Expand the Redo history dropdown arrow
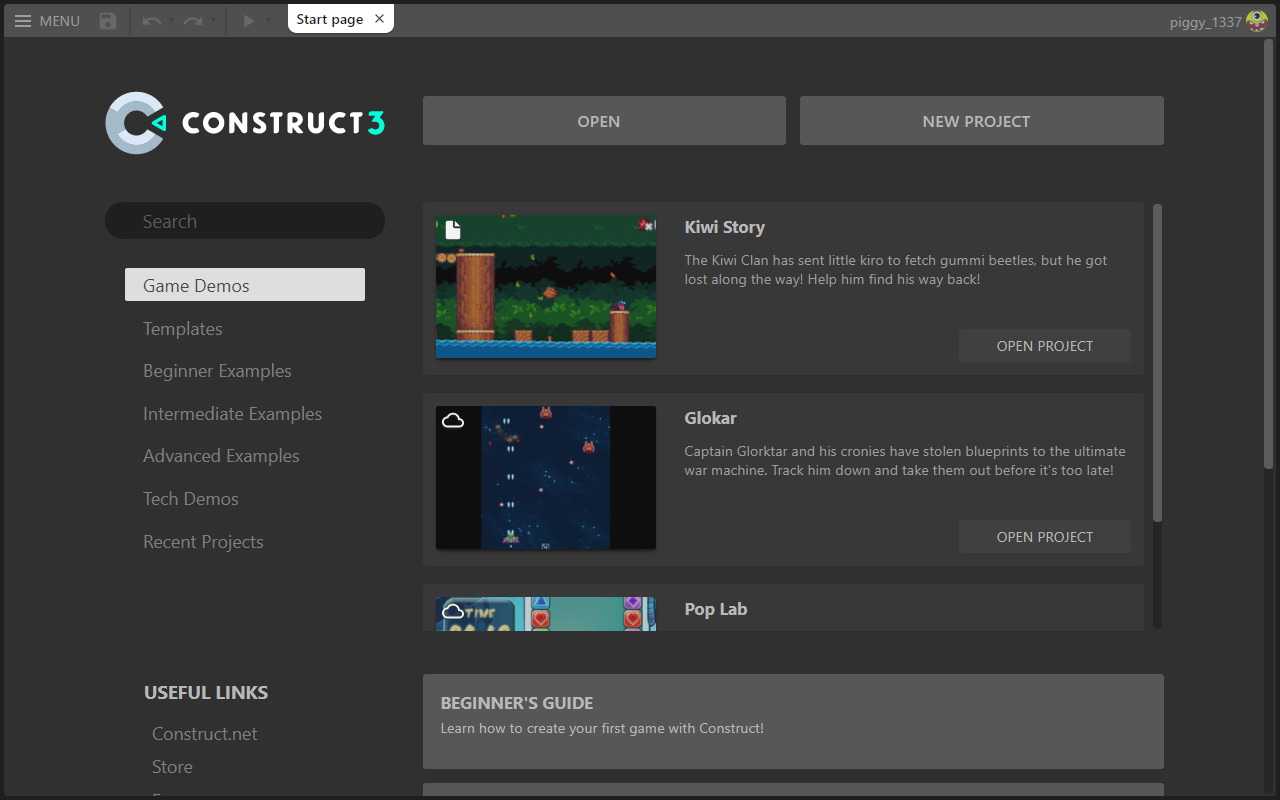Image resolution: width=1280 pixels, height=800 pixels. pyautogui.click(x=213, y=21)
